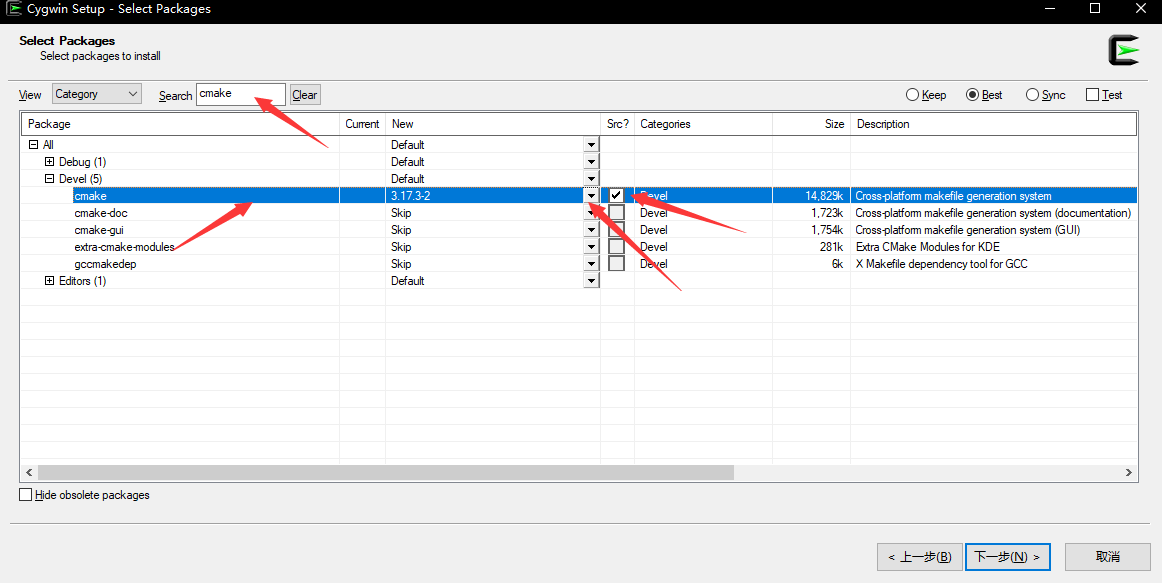Click the 6k size value
1162x583 pixels.
[x=837, y=264]
